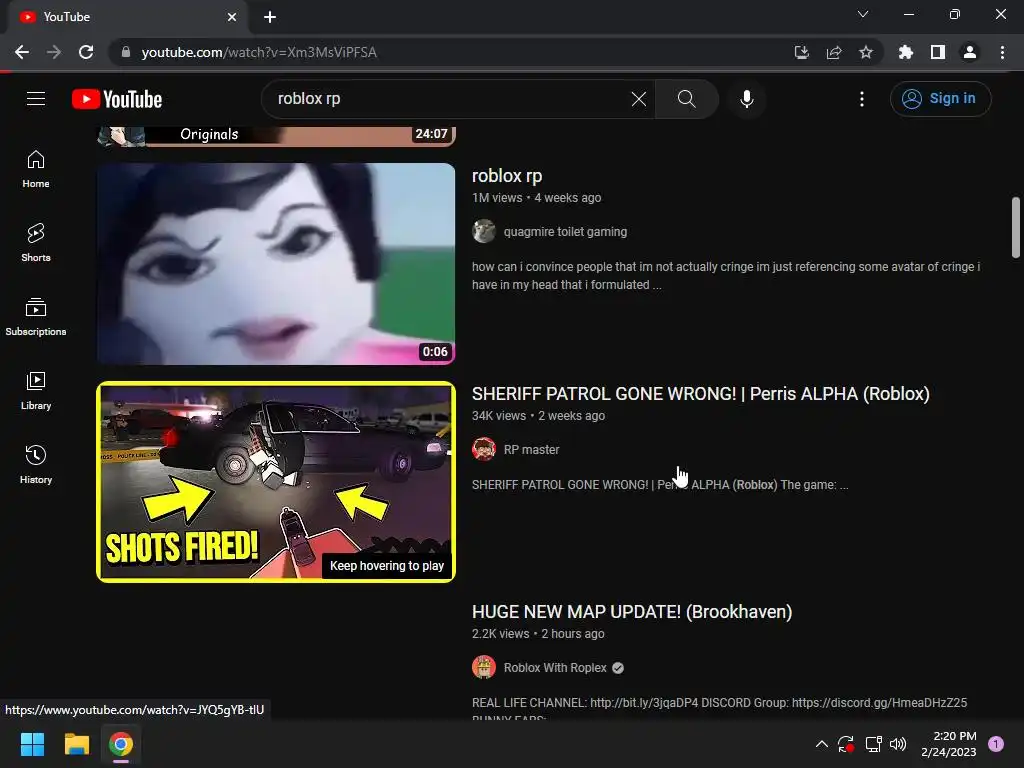Open Shorts in sidebar
This screenshot has width=1024, height=768.
[x=36, y=243]
